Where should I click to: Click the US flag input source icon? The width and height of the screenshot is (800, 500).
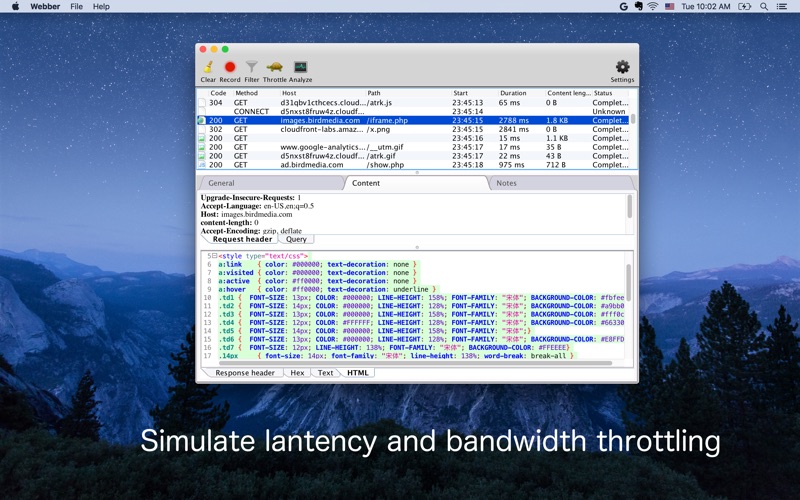(x=669, y=6)
